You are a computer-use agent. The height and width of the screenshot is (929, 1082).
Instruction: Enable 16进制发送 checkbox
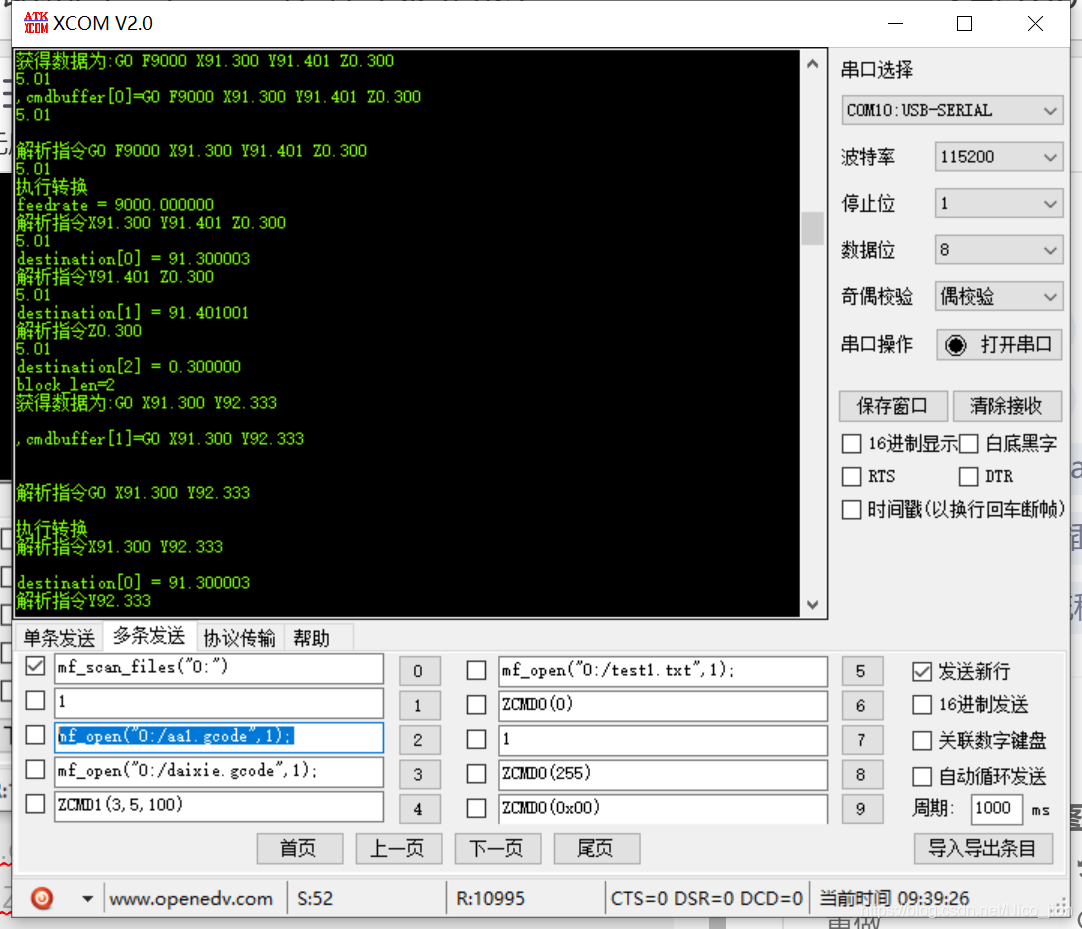(922, 705)
